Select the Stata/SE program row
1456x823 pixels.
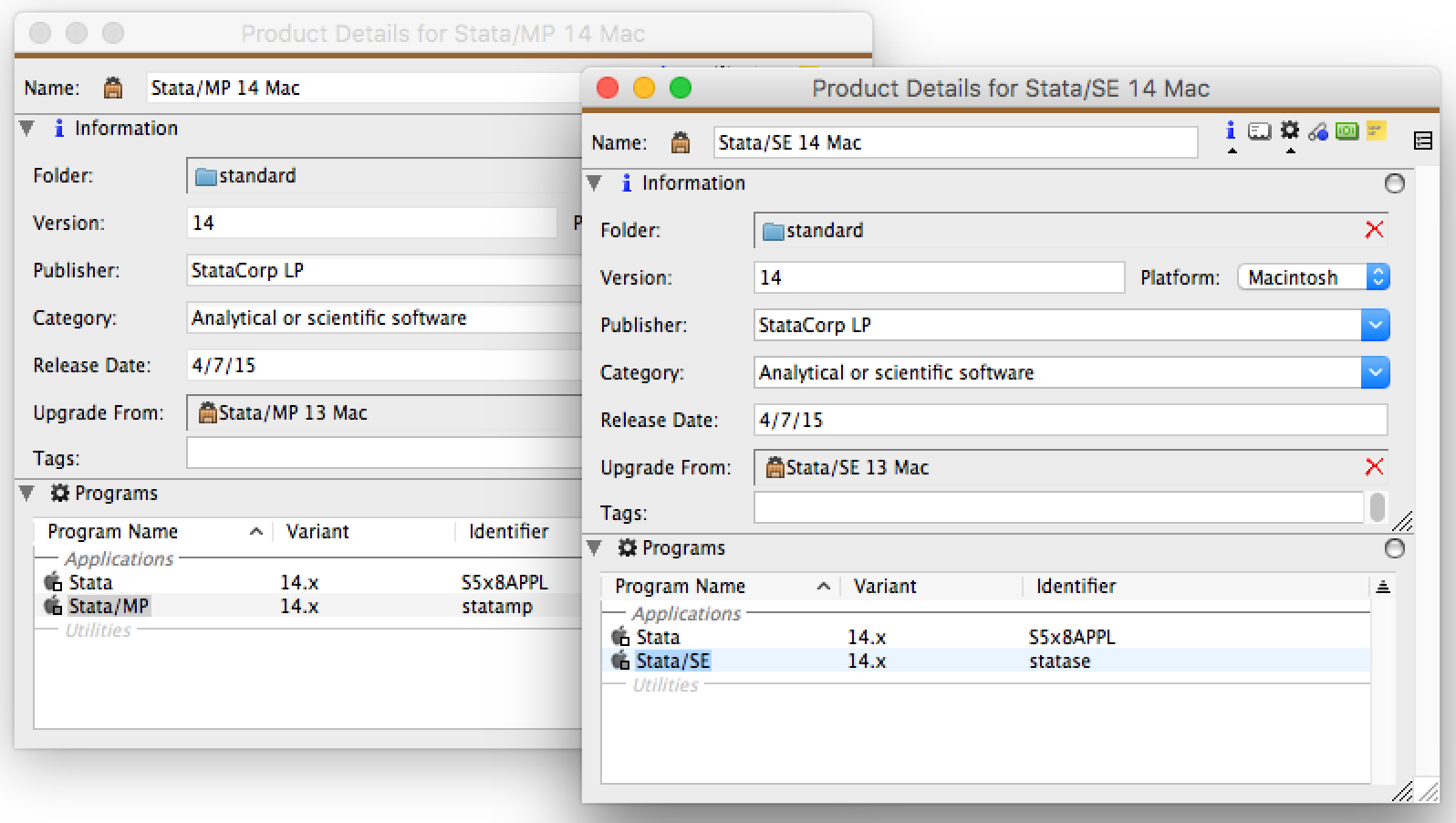tap(986, 661)
